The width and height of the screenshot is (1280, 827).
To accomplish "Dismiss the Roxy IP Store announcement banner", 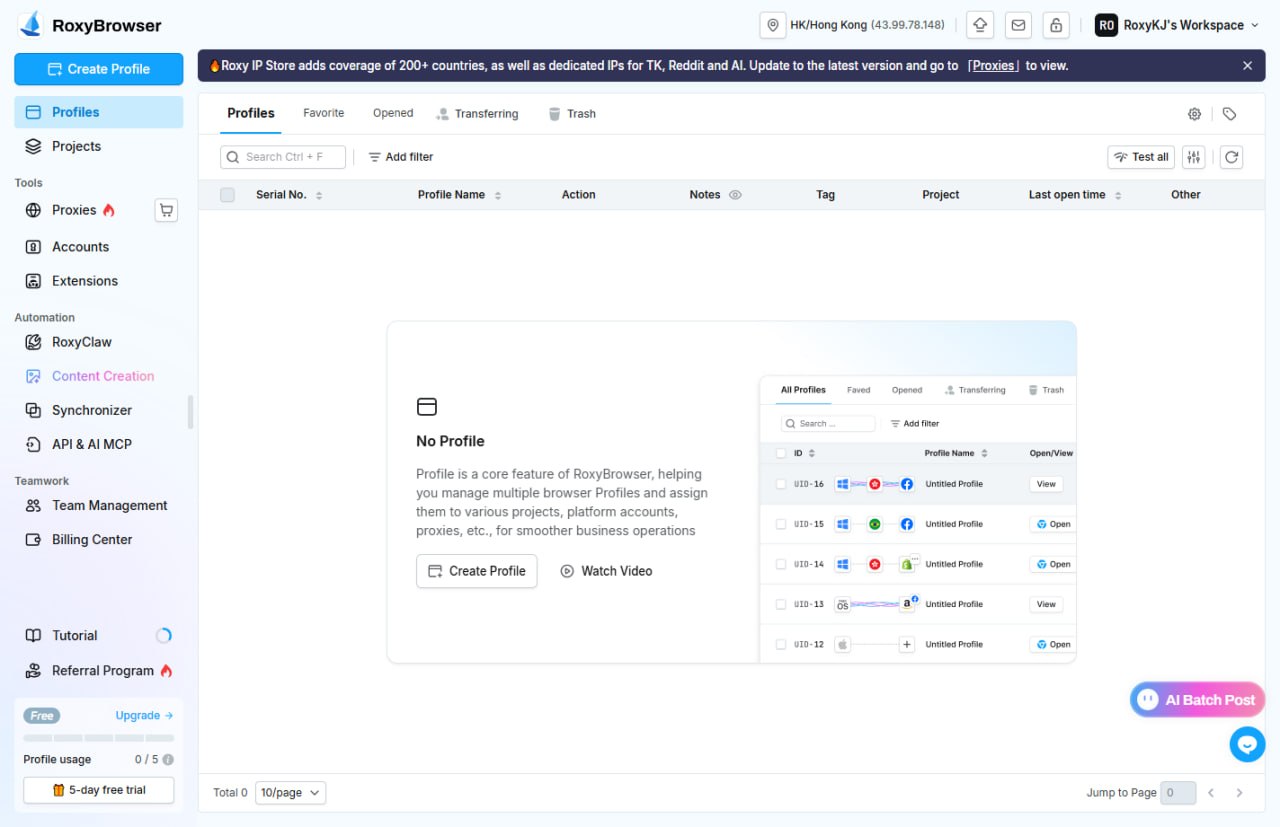I will point(1248,65).
